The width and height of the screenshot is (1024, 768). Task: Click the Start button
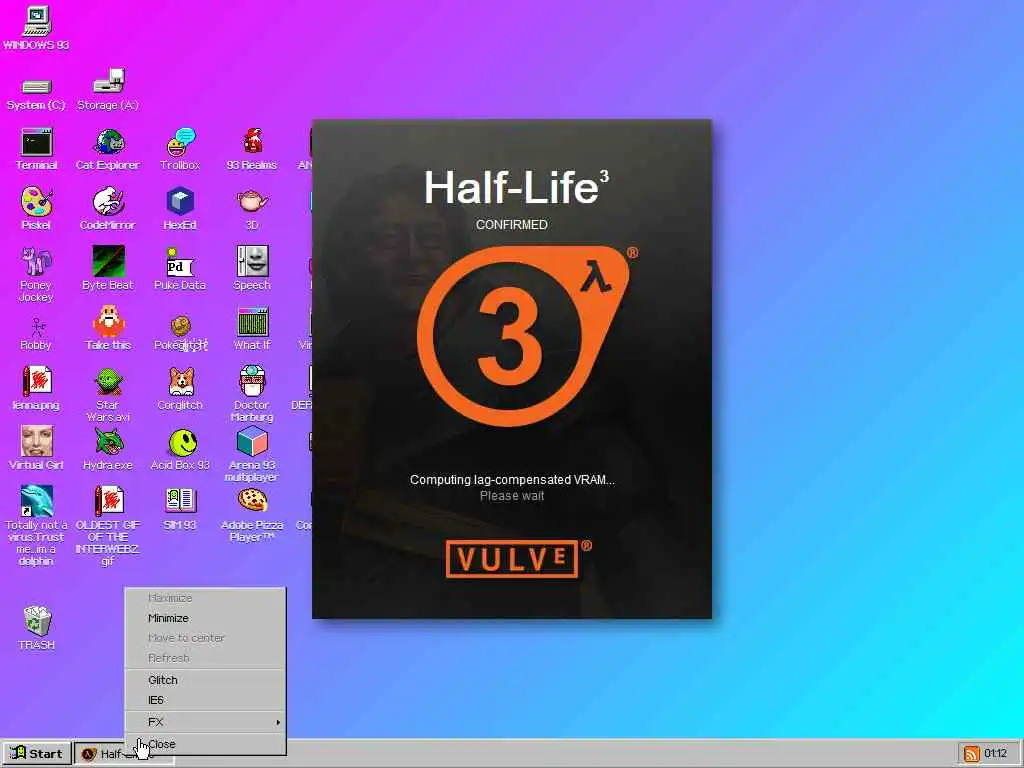[37, 754]
